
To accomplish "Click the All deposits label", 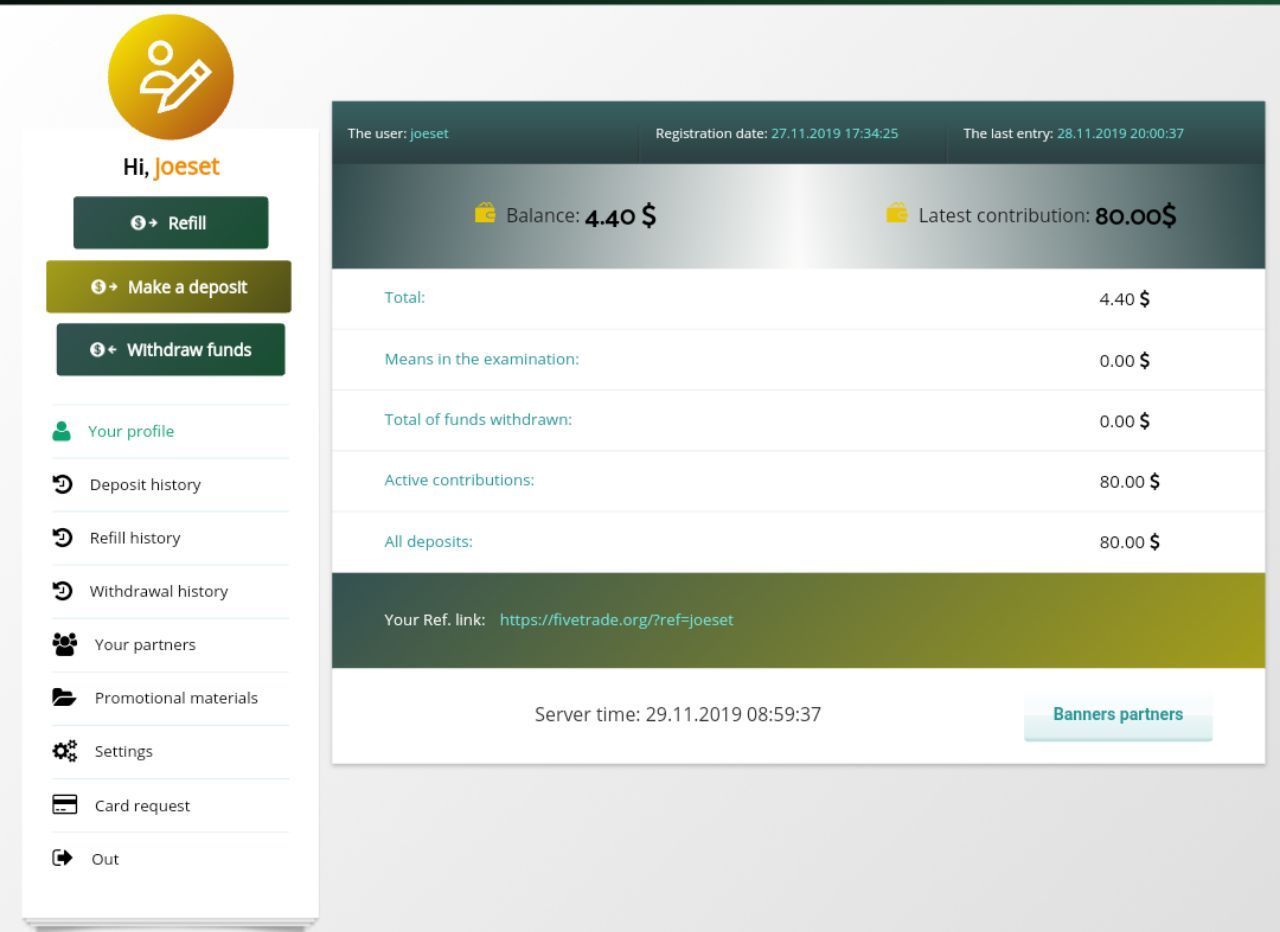I will point(428,542).
